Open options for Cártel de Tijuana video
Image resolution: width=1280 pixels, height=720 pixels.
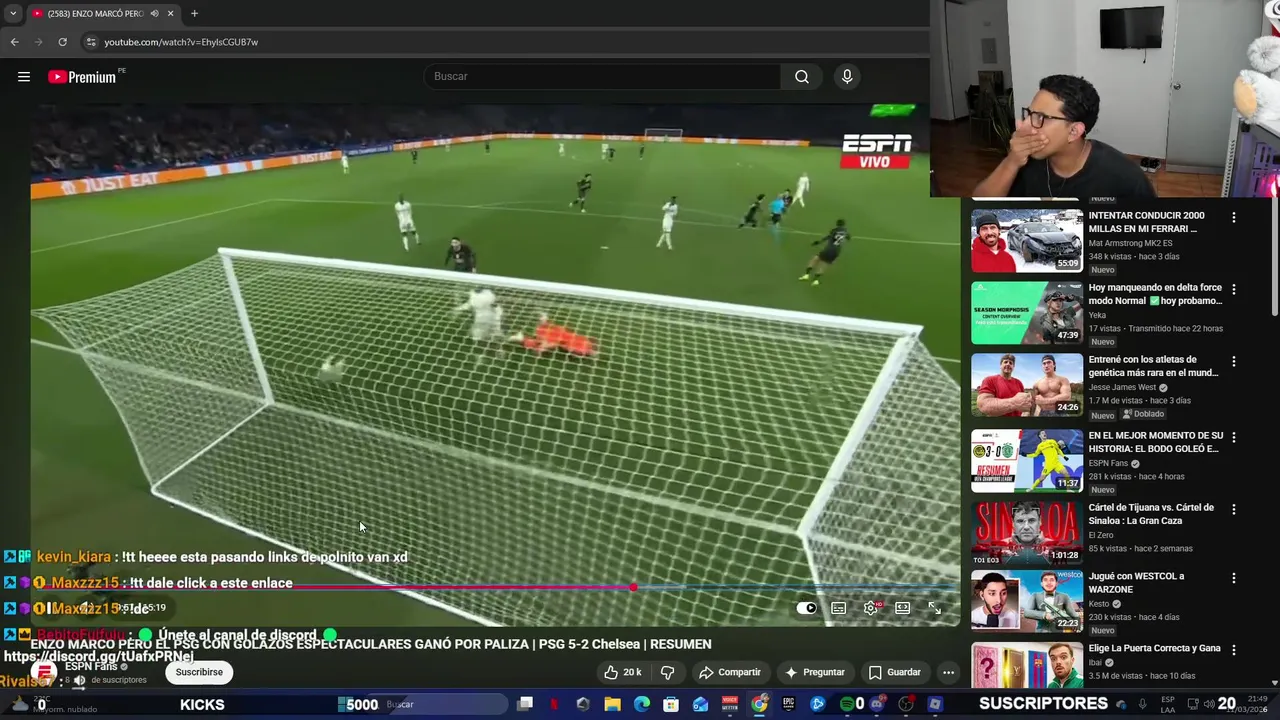pyautogui.click(x=1233, y=509)
